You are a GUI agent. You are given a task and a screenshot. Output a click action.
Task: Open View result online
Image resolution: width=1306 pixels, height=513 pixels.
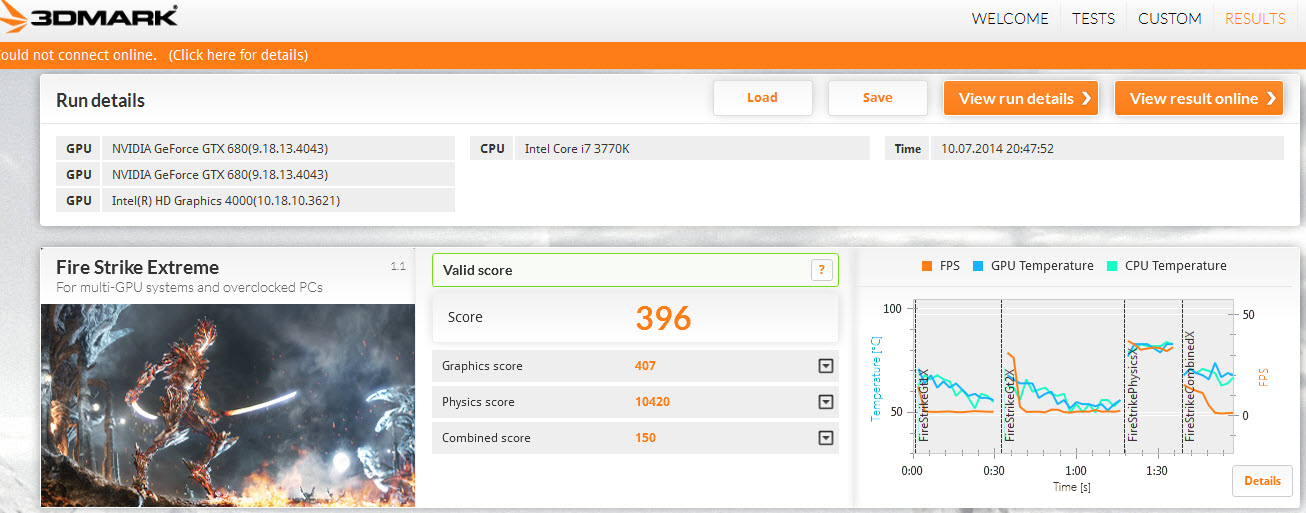(x=1199, y=98)
